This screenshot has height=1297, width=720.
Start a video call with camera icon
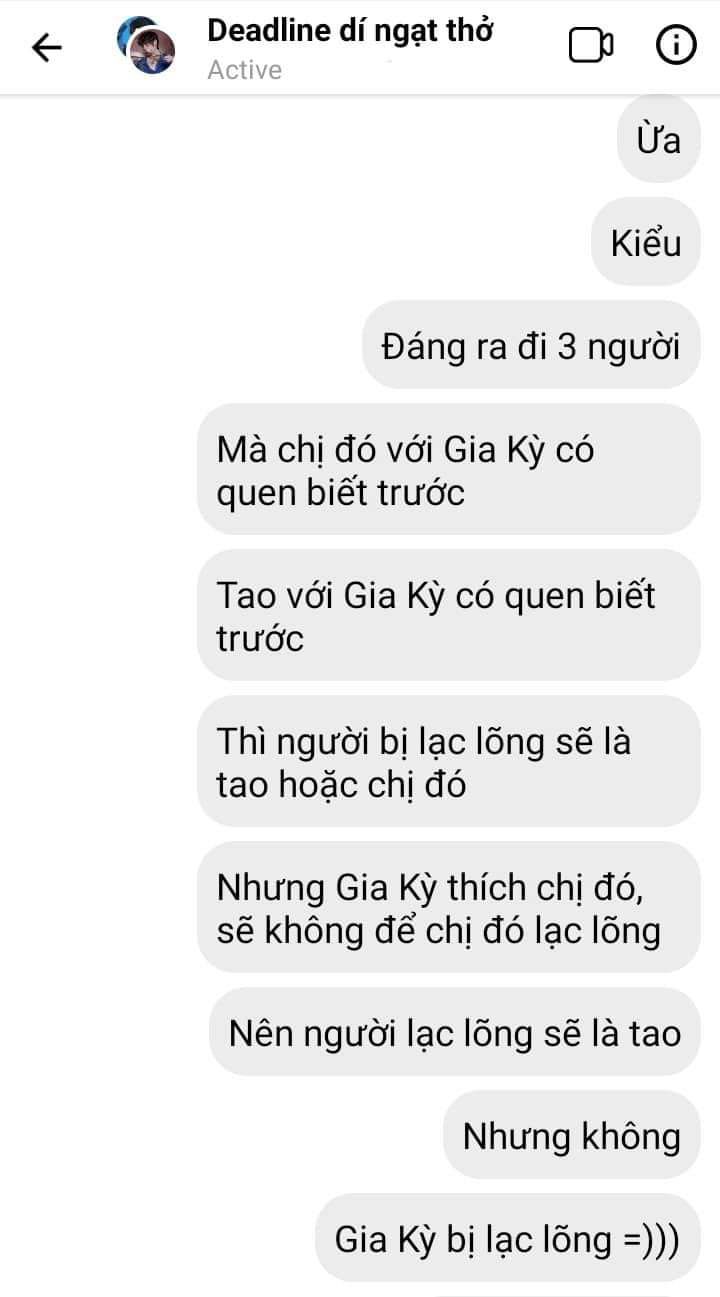(x=591, y=46)
